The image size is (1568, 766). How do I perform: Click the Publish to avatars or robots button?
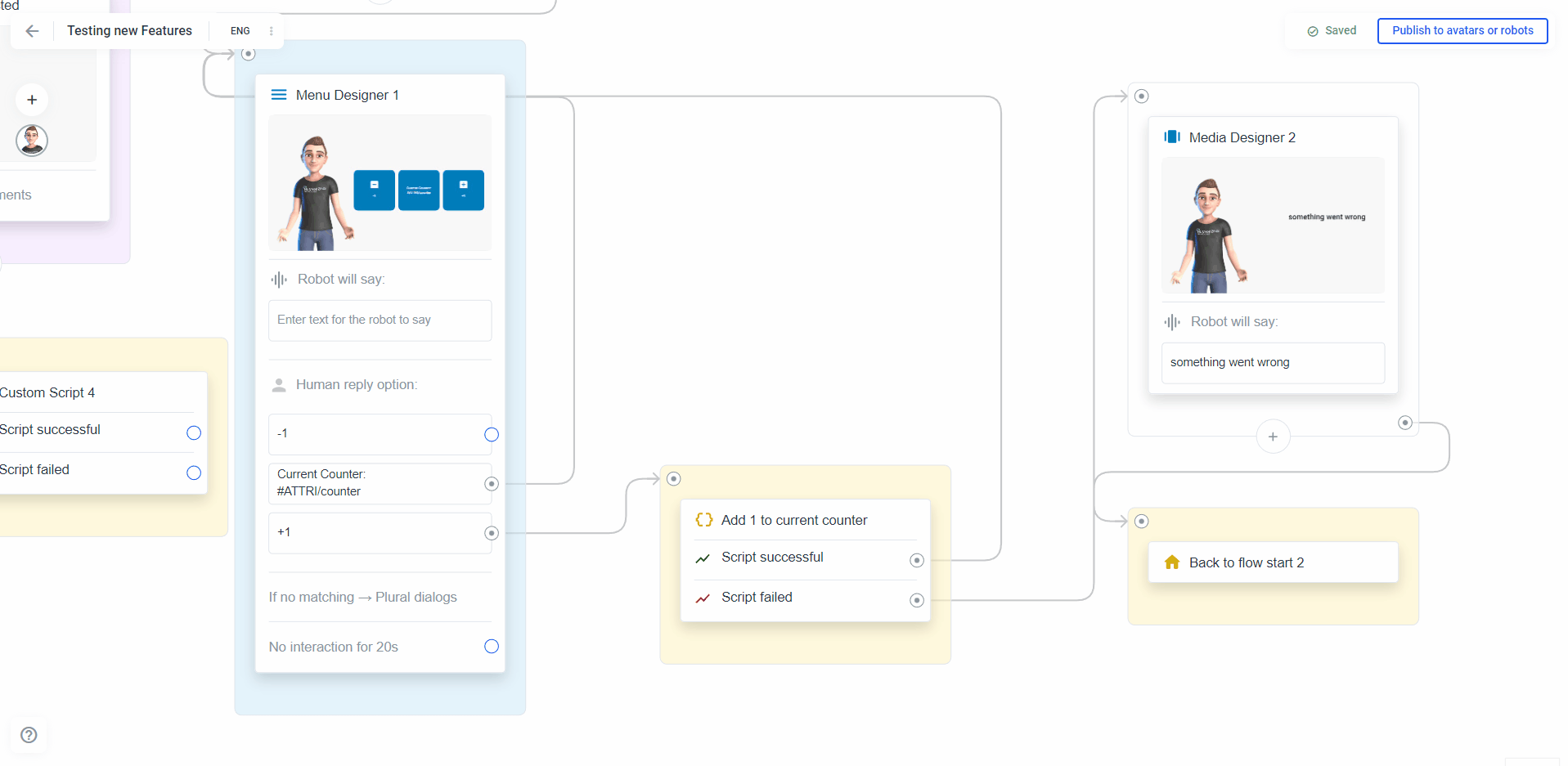1462,30
